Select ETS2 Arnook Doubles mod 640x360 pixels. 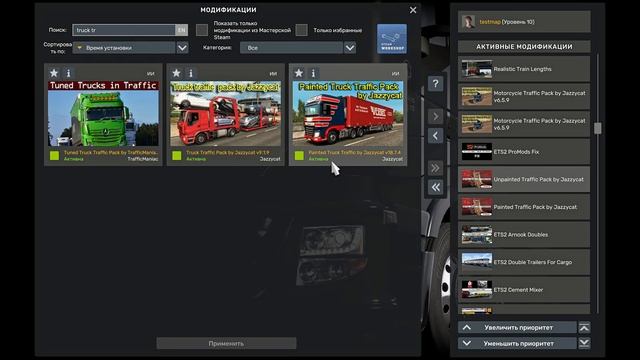524,235
